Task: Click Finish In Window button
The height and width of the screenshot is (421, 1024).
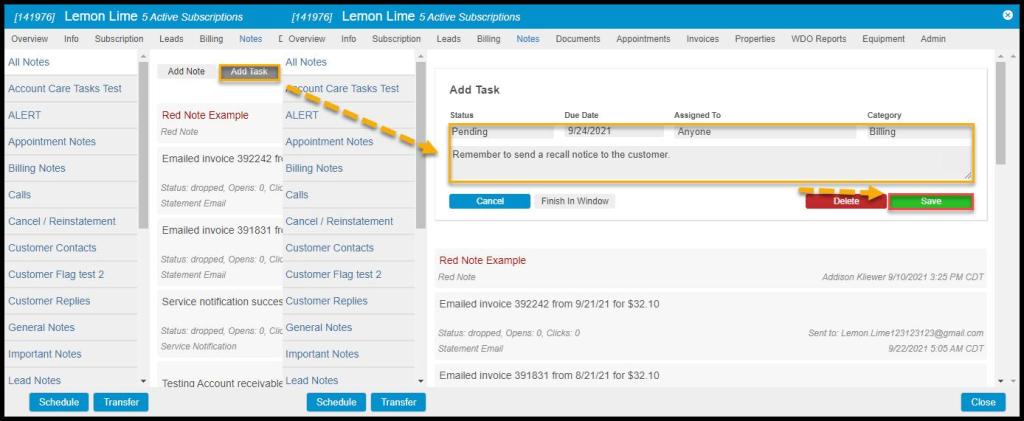Action: (574, 201)
